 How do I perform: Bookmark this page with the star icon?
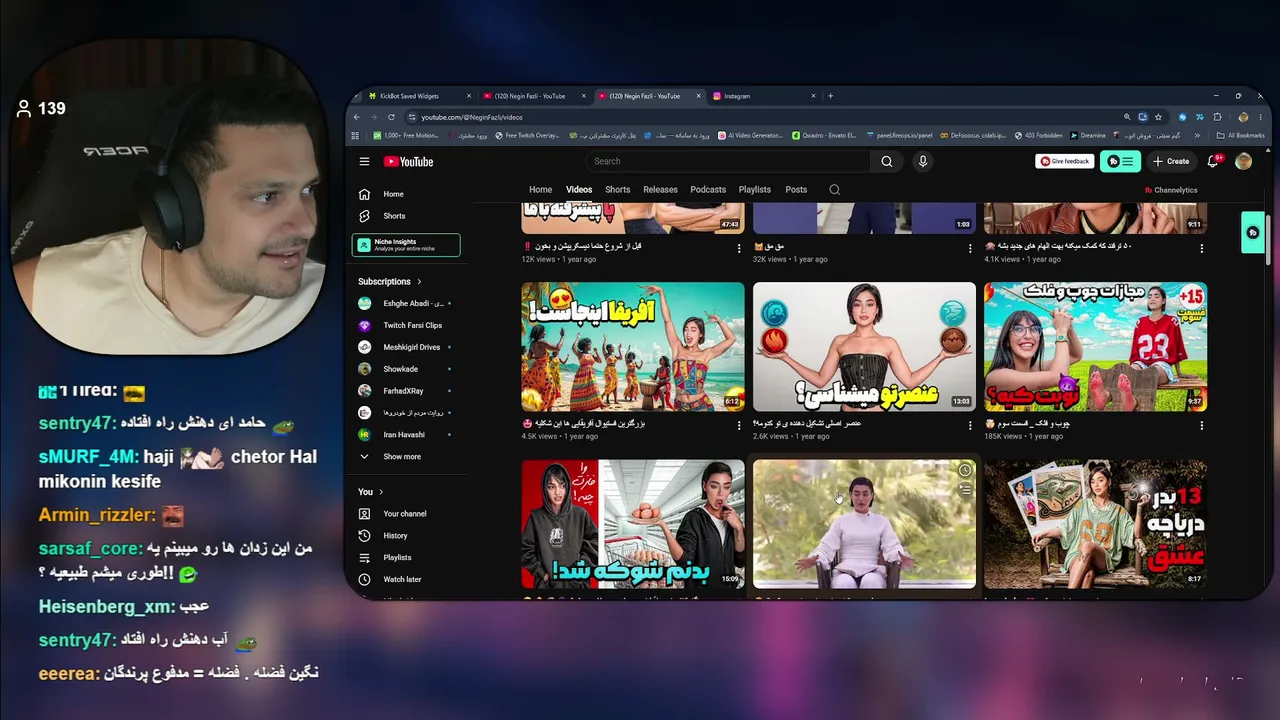[1158, 117]
